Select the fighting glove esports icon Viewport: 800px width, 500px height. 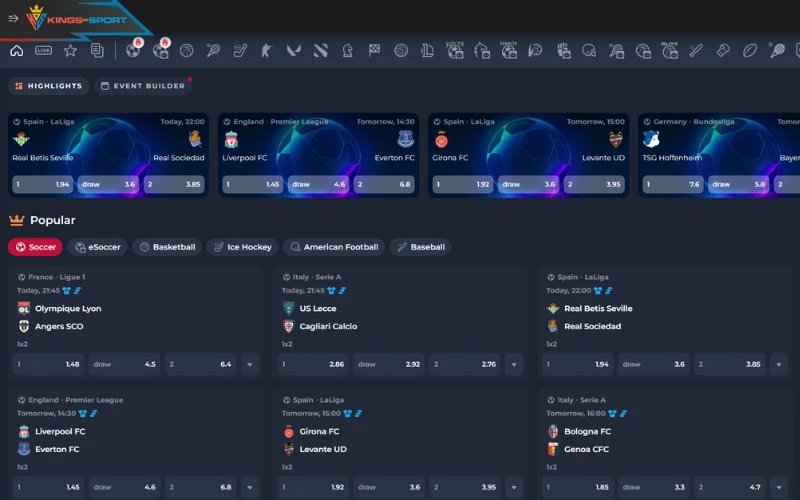tap(563, 51)
